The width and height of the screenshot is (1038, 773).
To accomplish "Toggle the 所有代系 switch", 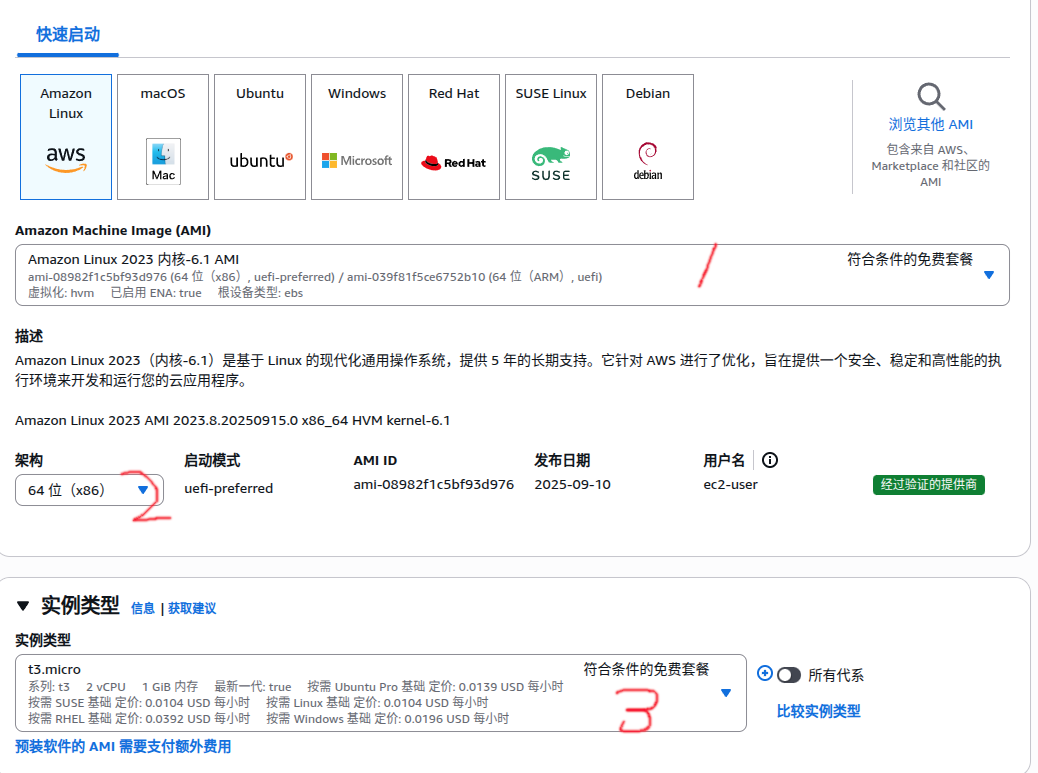I will point(788,675).
